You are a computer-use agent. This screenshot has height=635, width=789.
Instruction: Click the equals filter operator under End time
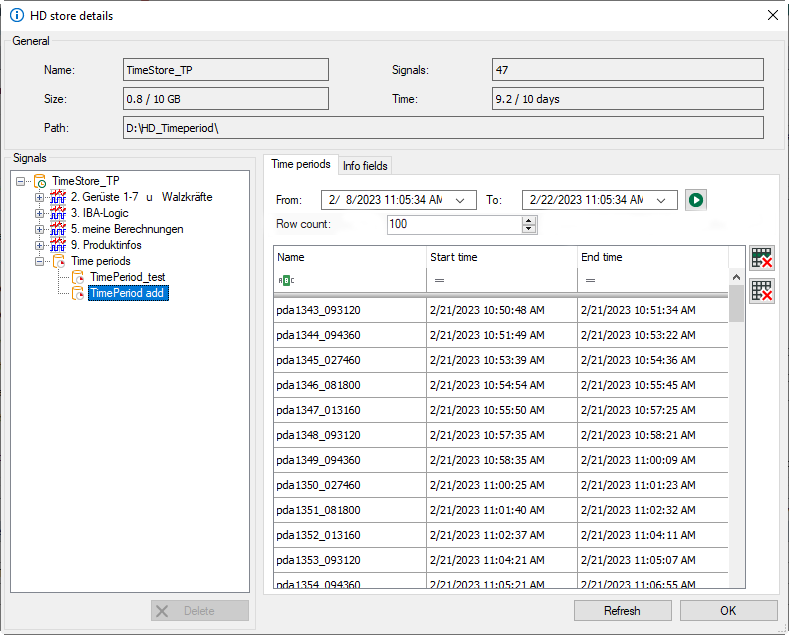pyautogui.click(x=590, y=281)
